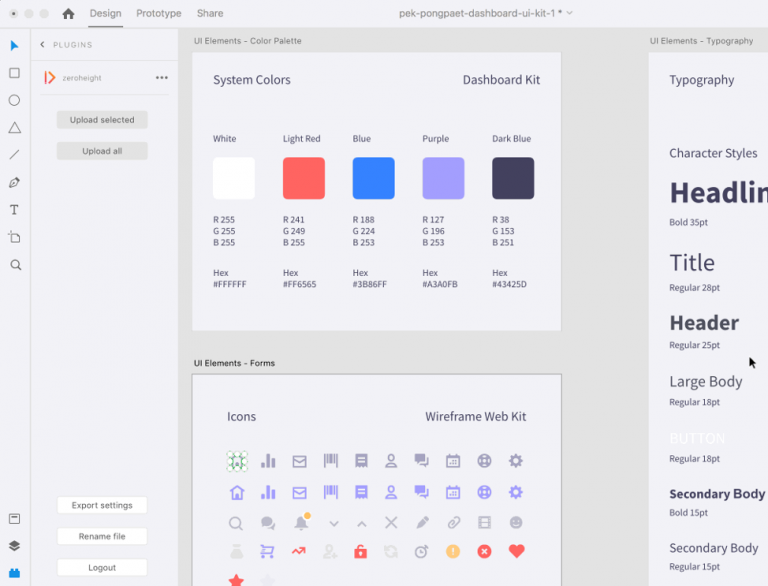Select the Text tool
Image resolution: width=768 pixels, height=586 pixels.
[x=14, y=210]
